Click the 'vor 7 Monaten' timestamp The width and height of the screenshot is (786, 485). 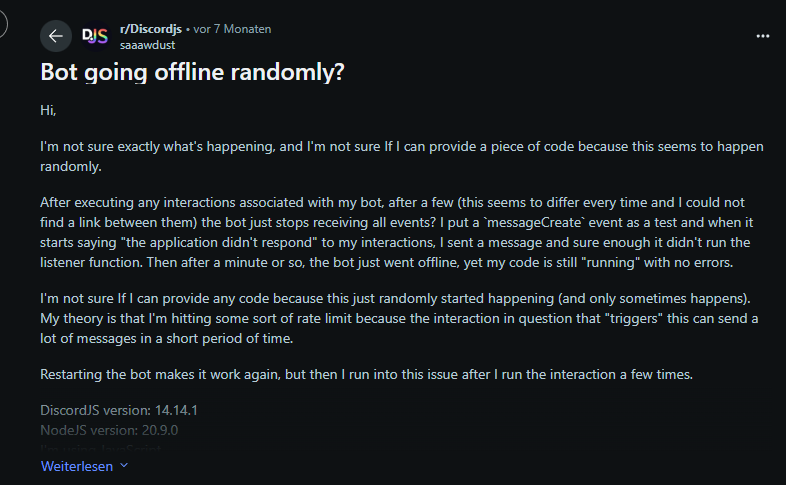tap(232, 29)
